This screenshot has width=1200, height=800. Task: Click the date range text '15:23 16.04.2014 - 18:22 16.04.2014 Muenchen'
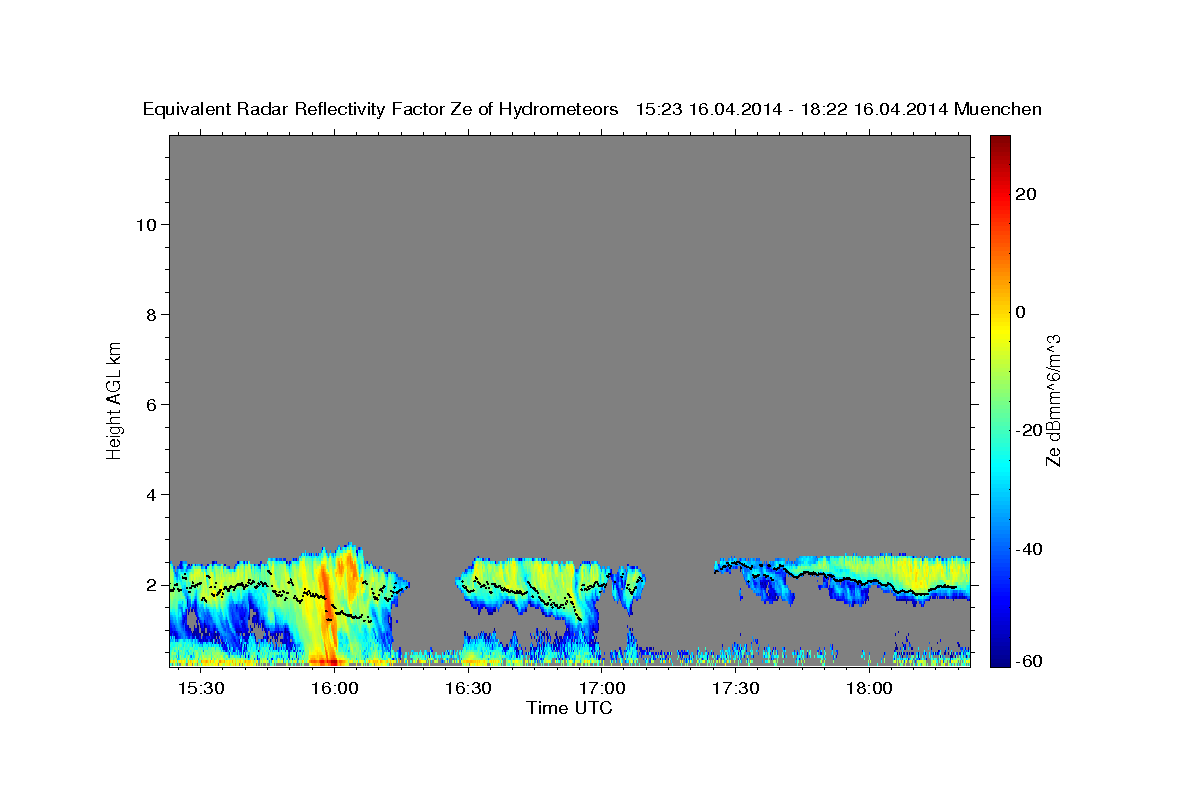pyautogui.click(x=839, y=110)
